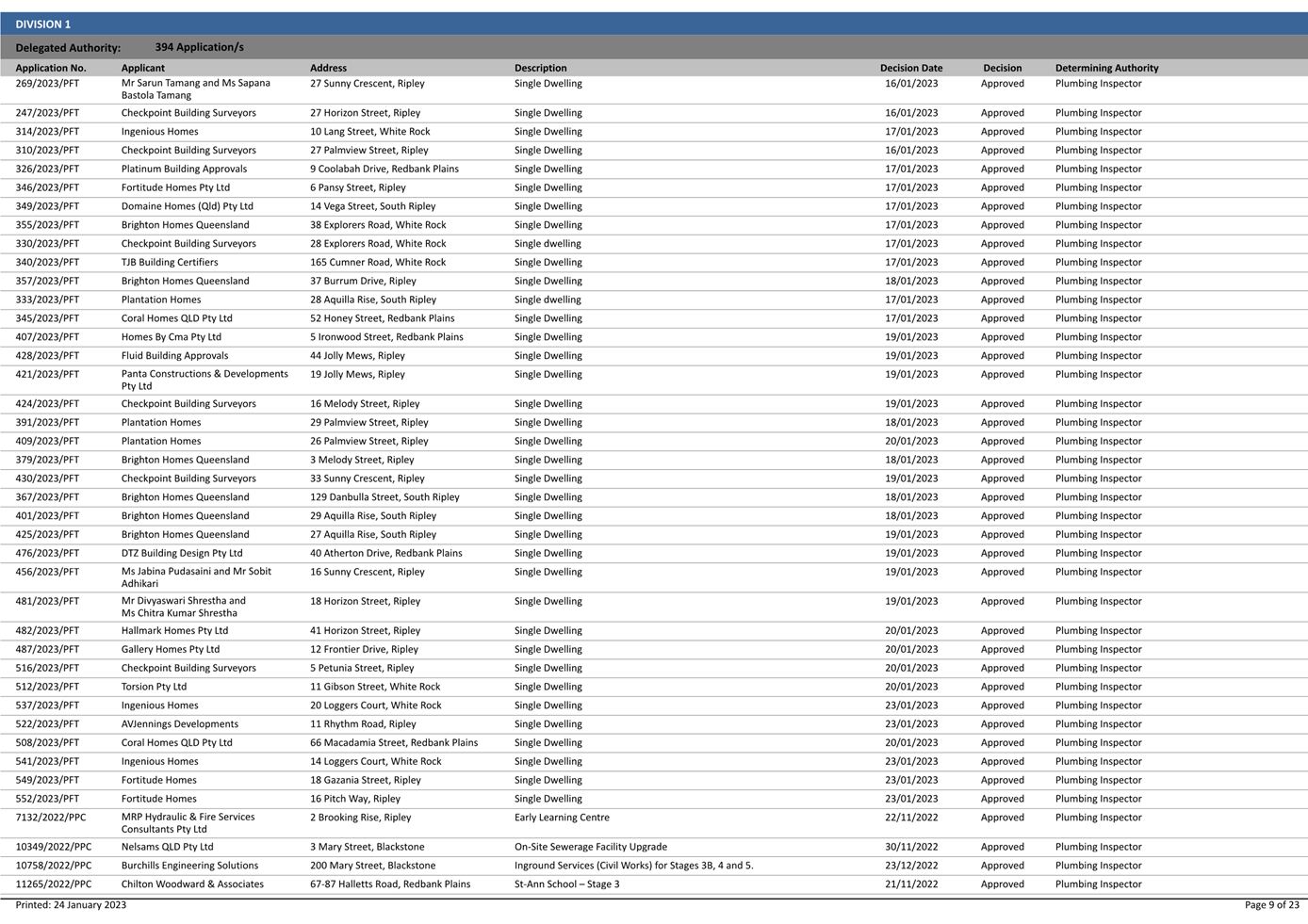
Task: Click applicant 'Fortitude Homes Pty Ltd'
Action: 175,187
